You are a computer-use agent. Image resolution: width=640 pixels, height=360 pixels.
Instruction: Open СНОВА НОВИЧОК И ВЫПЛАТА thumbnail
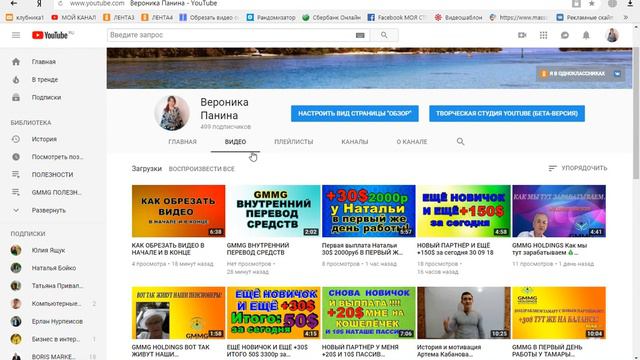pyautogui.click(x=369, y=313)
